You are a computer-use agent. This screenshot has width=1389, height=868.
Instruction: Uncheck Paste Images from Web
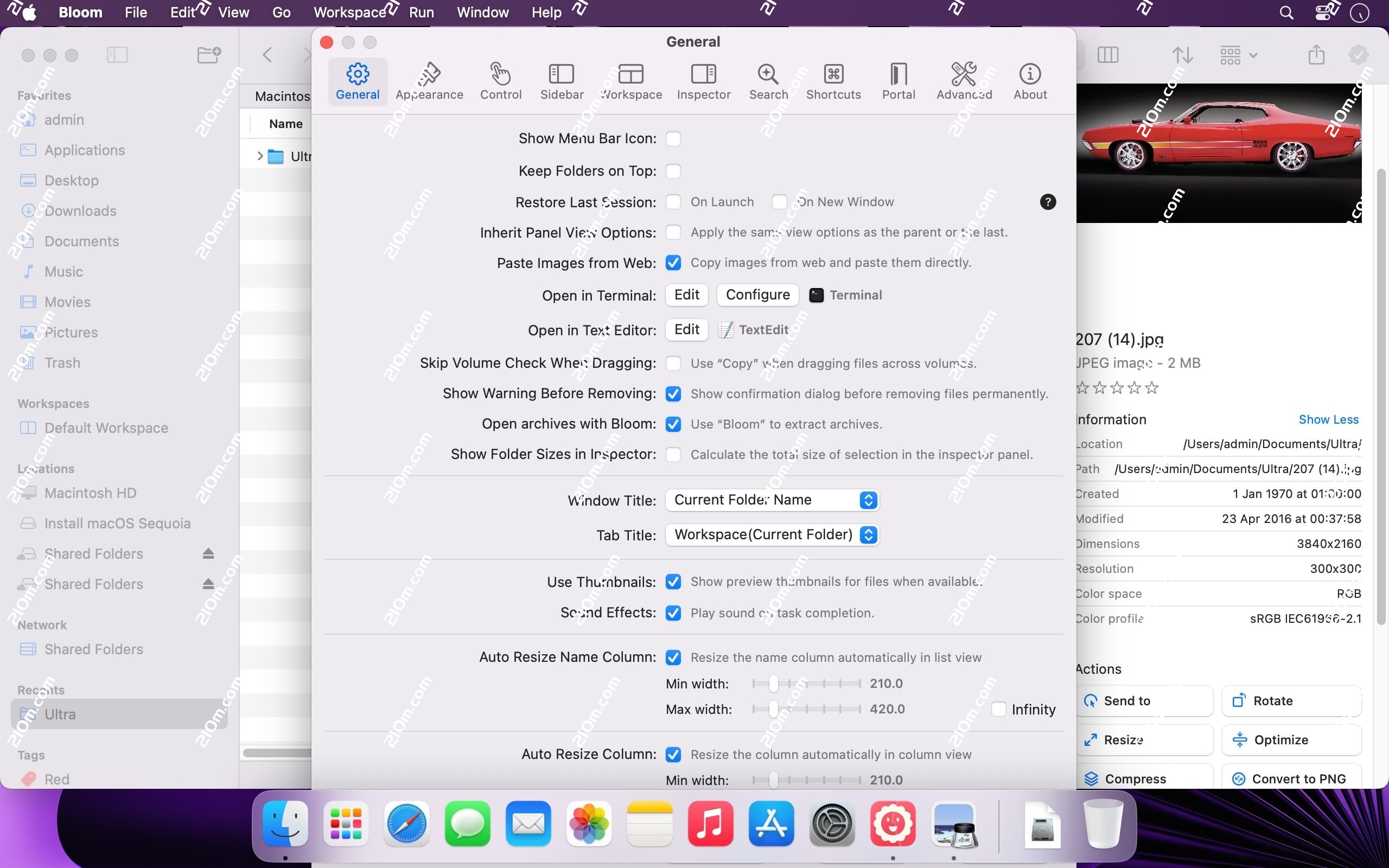[x=673, y=263]
